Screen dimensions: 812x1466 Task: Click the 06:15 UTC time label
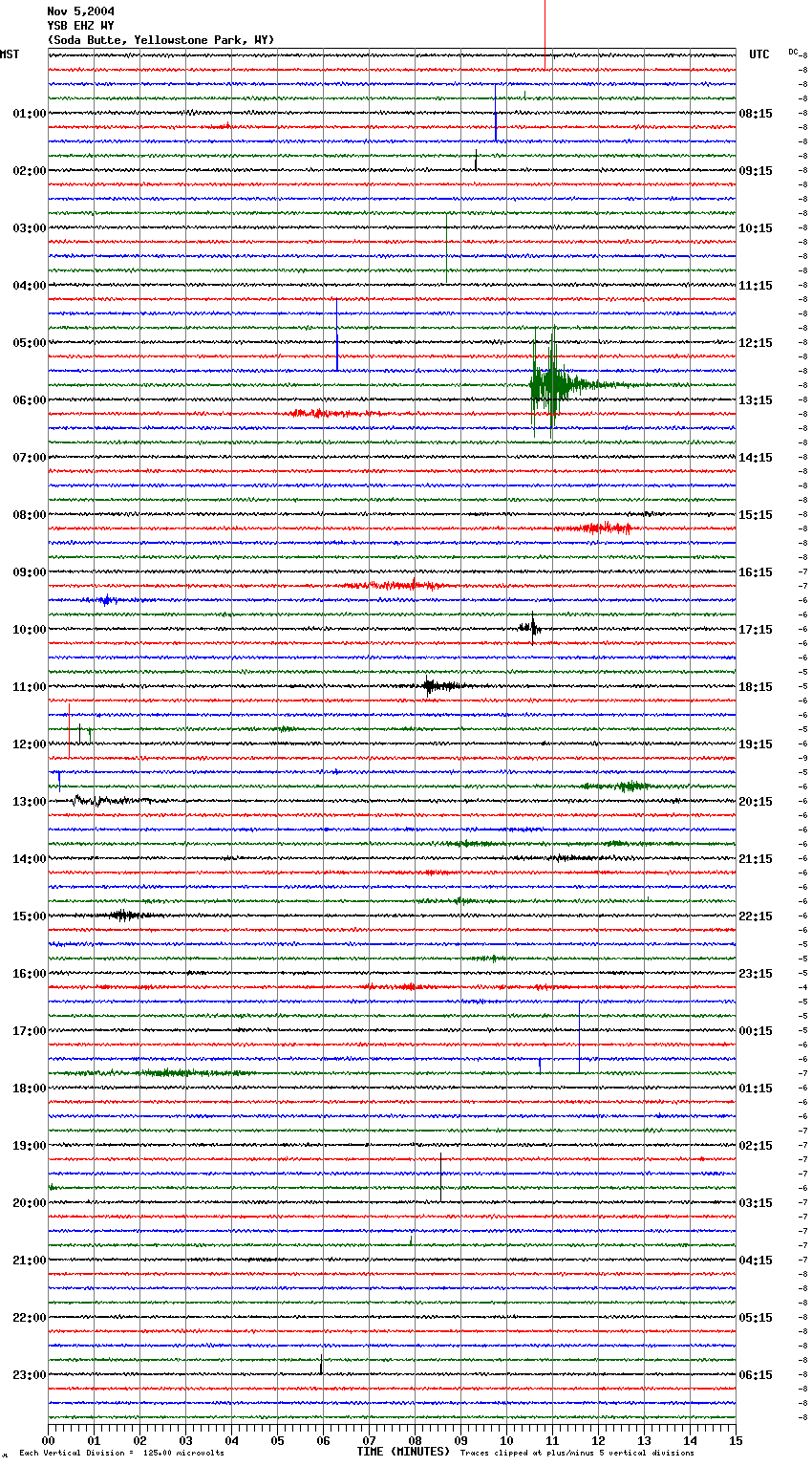point(756,1375)
